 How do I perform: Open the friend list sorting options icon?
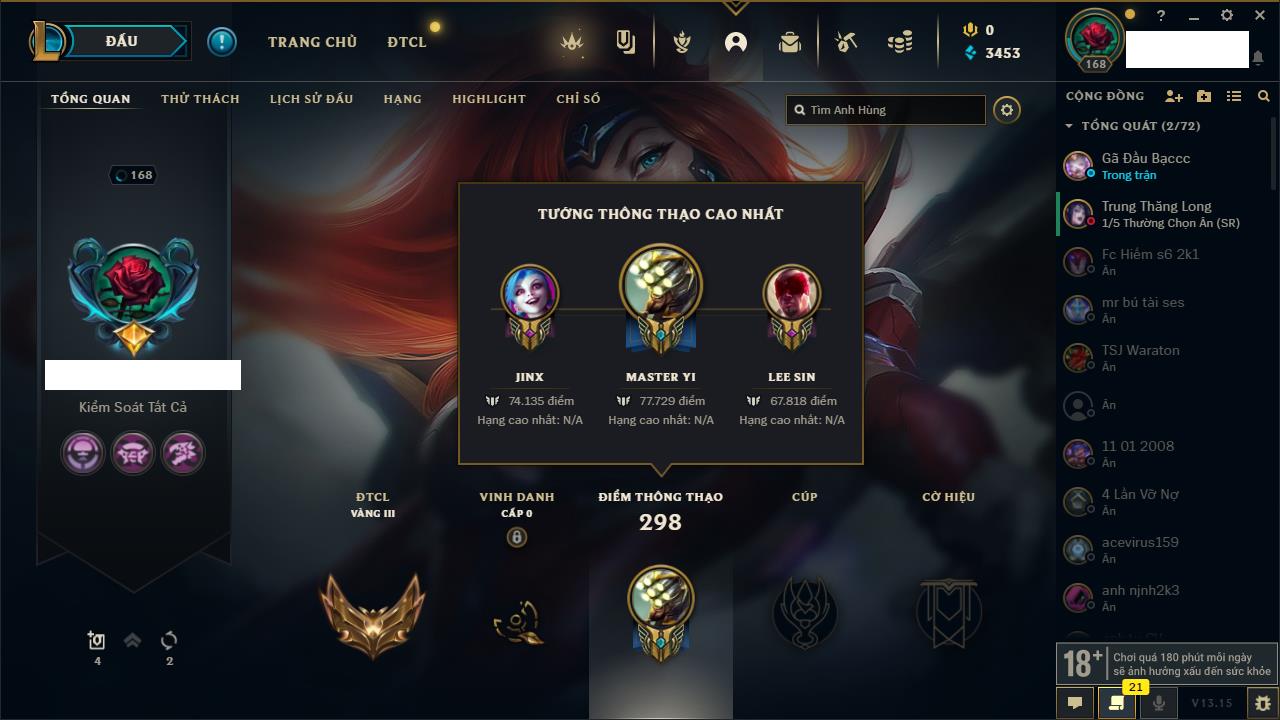[1234, 96]
